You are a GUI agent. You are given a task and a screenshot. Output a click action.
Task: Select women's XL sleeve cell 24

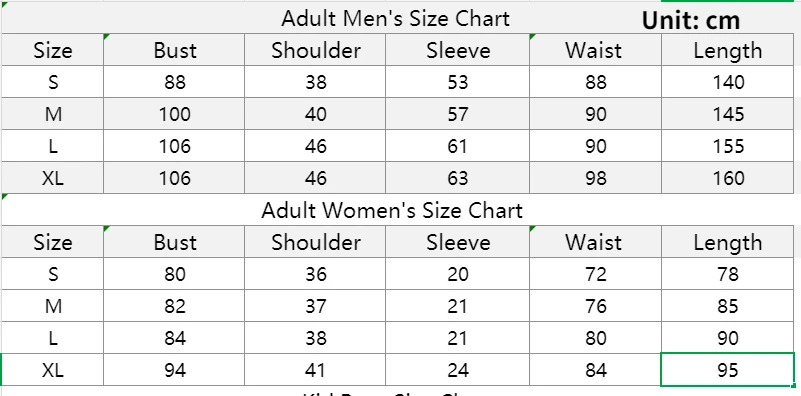[457, 369]
